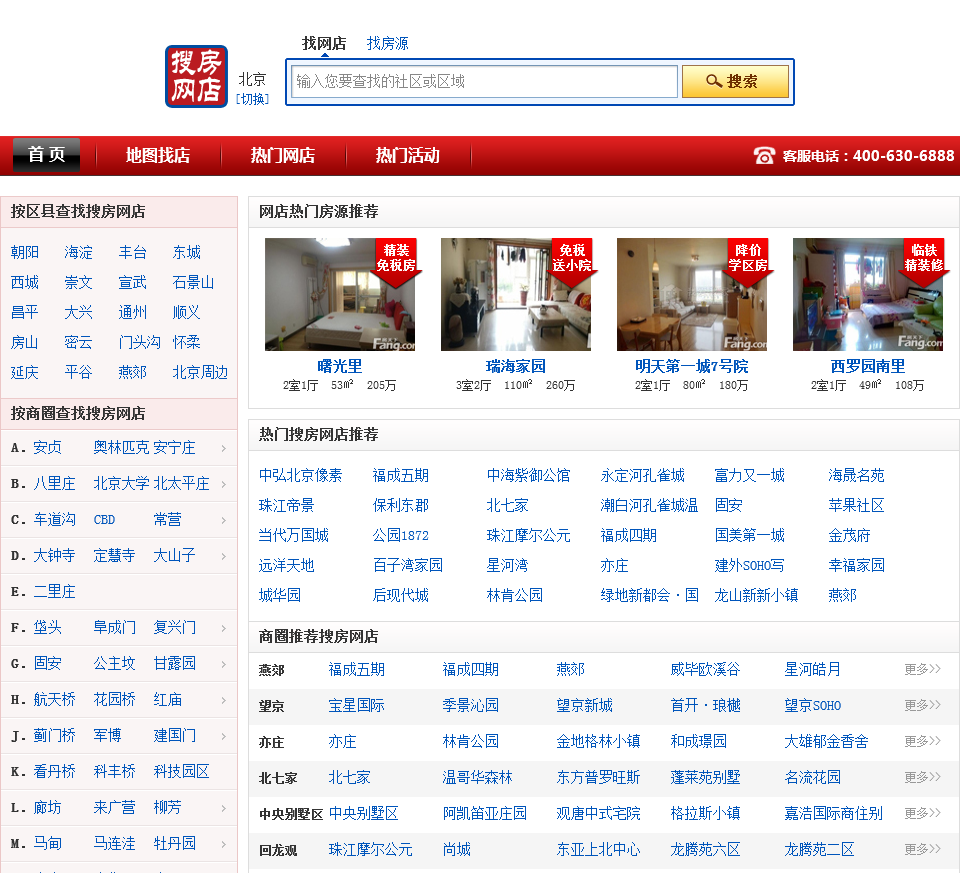Click 更多 in the 回龙观 row
The image size is (960, 873).
pyautogui.click(x=922, y=849)
